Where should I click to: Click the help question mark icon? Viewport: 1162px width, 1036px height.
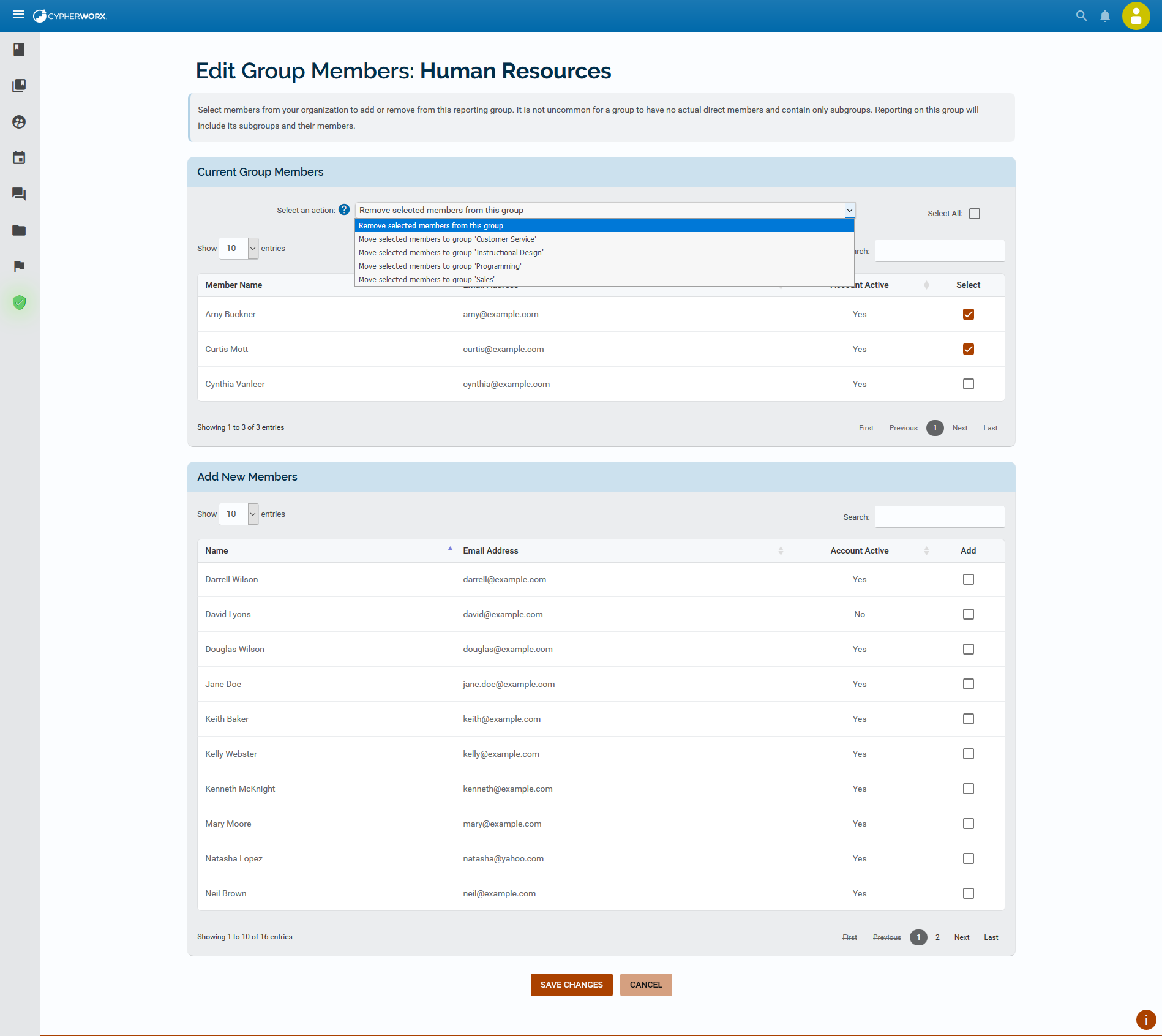click(x=344, y=209)
